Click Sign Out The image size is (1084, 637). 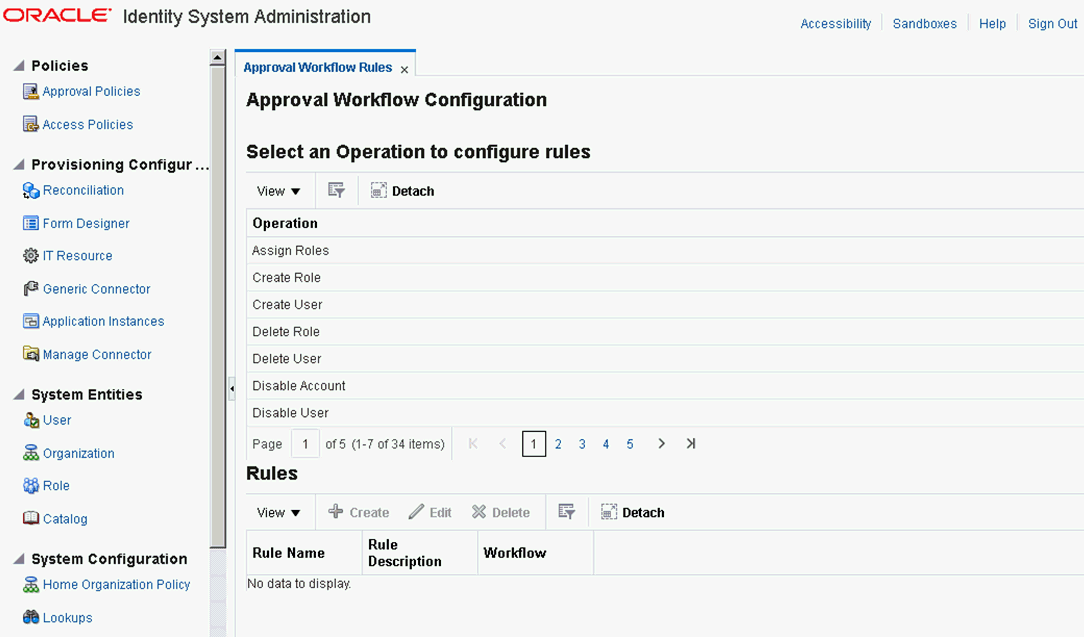tap(1052, 24)
